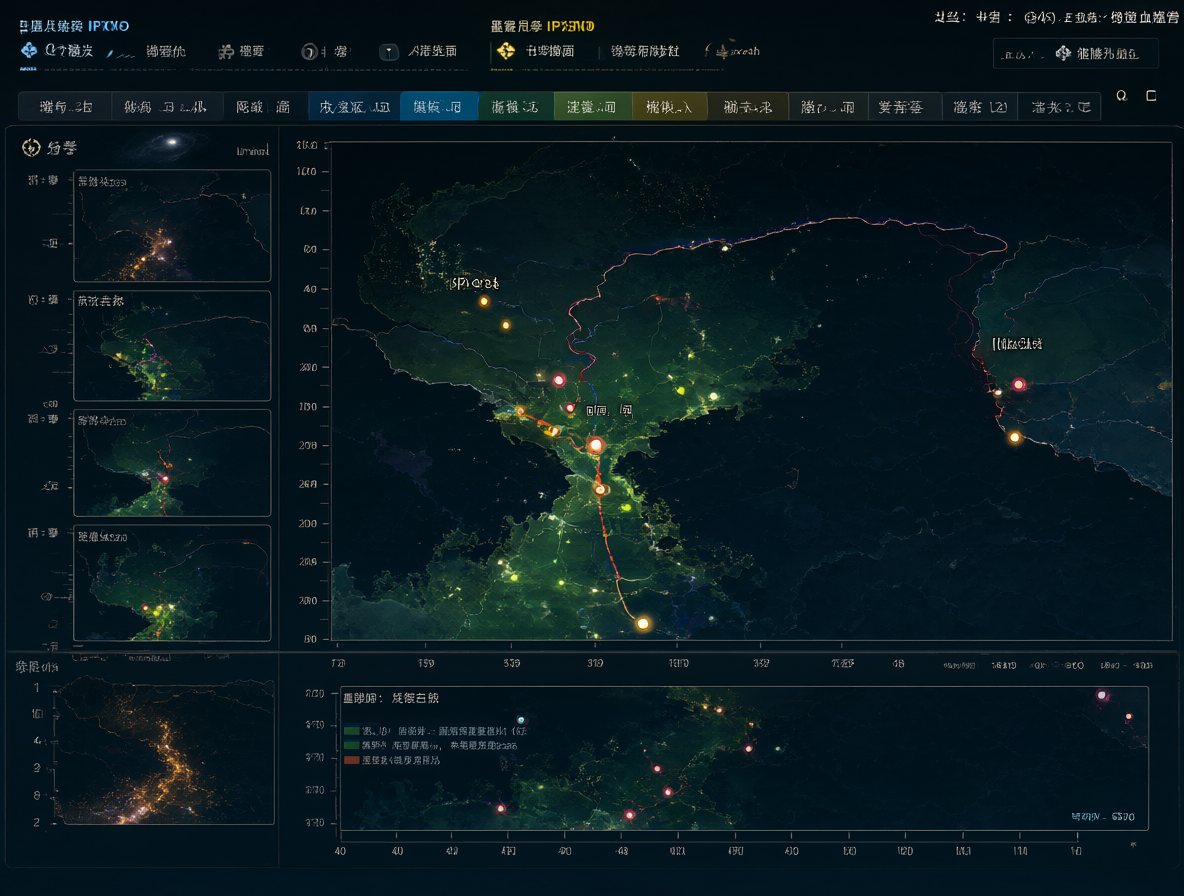Click the blue four-diamond icon in the top toolbar

29,51
